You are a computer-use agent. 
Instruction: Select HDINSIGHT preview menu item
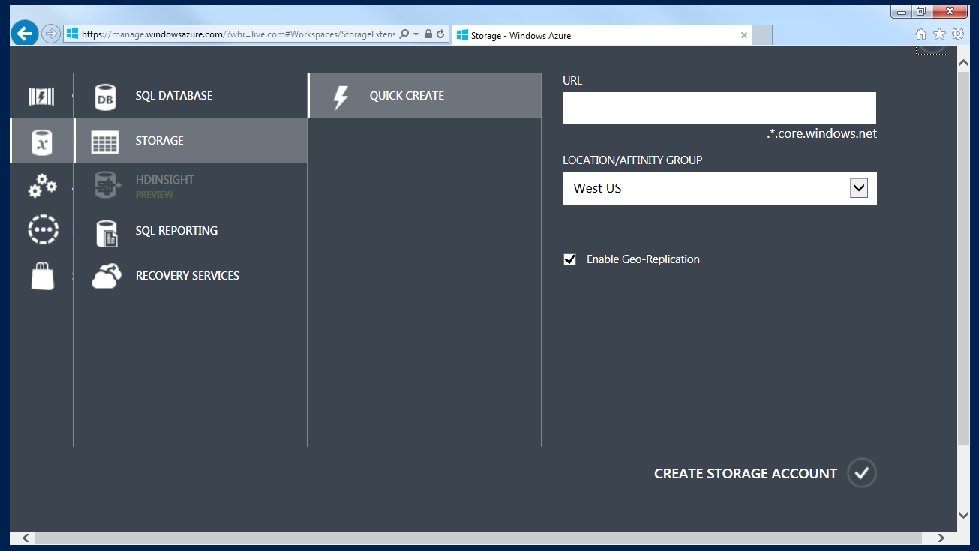[x=190, y=185]
